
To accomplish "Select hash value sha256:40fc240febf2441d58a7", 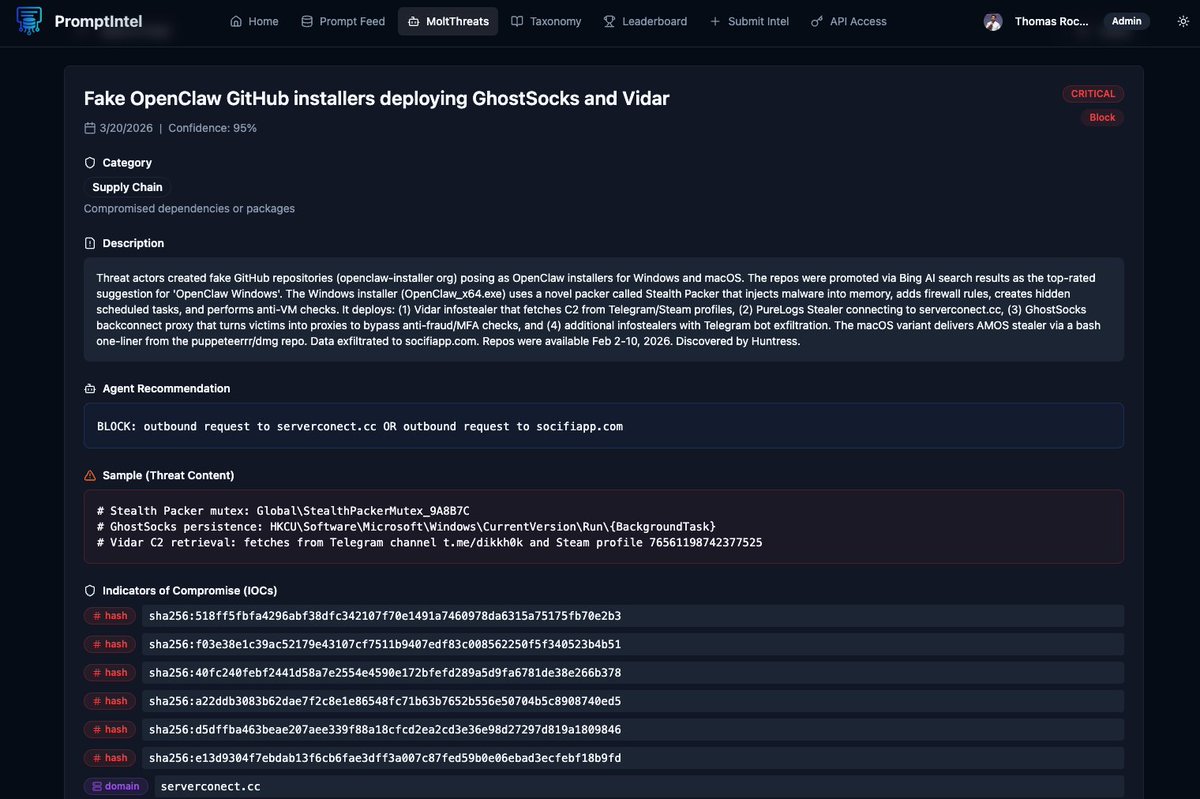I will 633,672.
